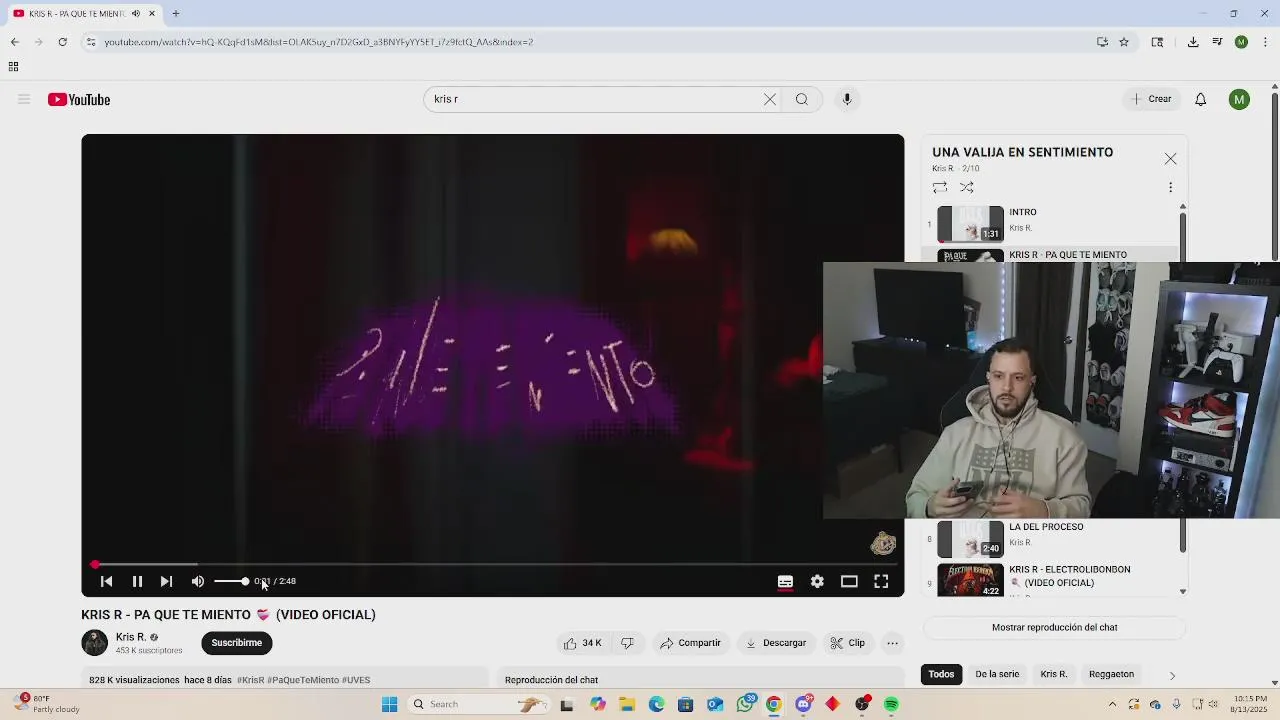The height and width of the screenshot is (720, 1280).
Task: Select the Reggaeton filter chip
Action: (1111, 674)
